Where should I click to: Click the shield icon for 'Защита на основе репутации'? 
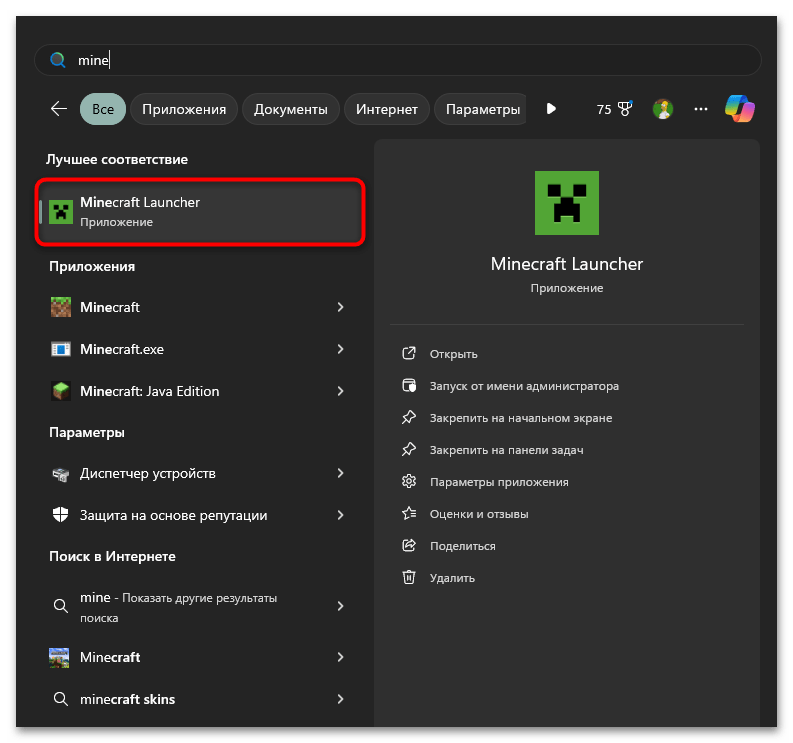(61, 515)
